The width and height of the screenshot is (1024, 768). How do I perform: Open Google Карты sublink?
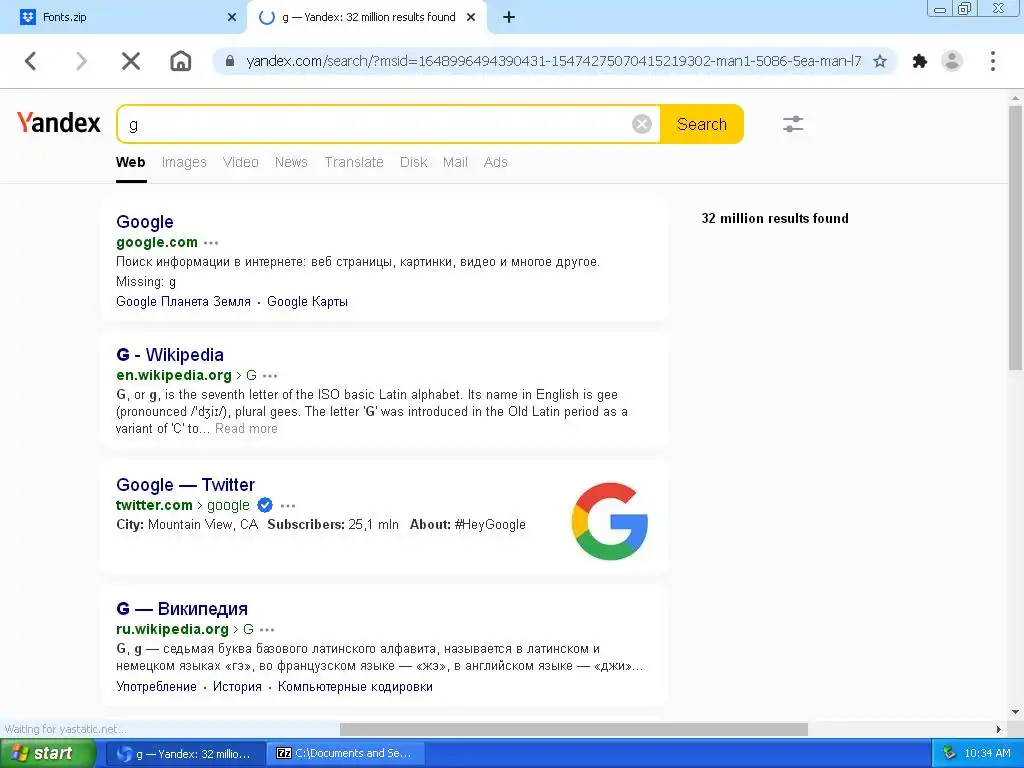(x=308, y=302)
